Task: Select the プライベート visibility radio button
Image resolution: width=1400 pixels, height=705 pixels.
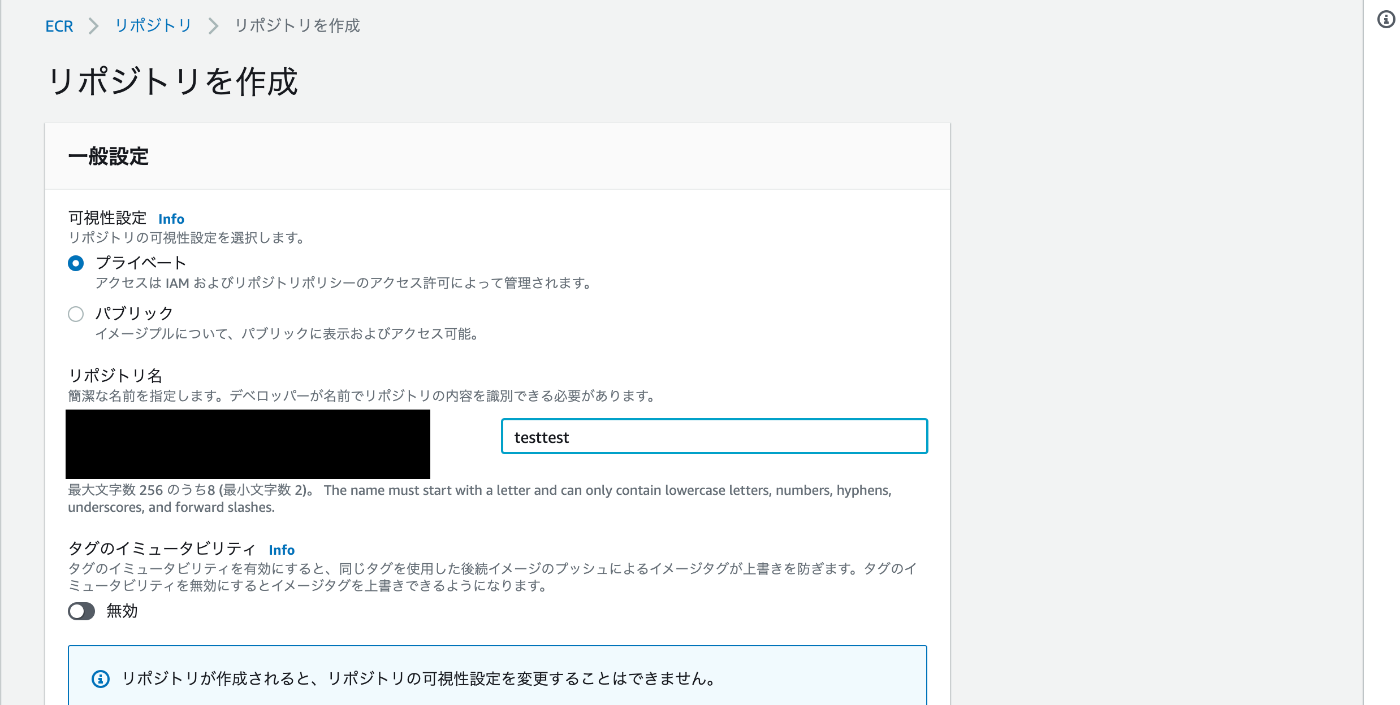Action: (x=76, y=264)
